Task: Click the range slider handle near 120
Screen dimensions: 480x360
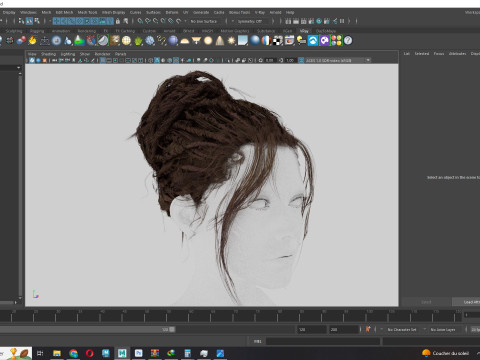Action: click(x=172, y=329)
